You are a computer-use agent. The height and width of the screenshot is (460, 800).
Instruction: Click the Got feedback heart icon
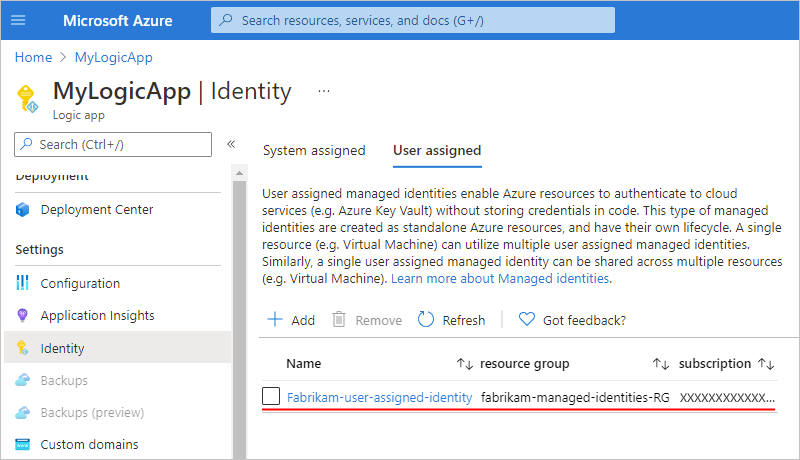coord(526,320)
